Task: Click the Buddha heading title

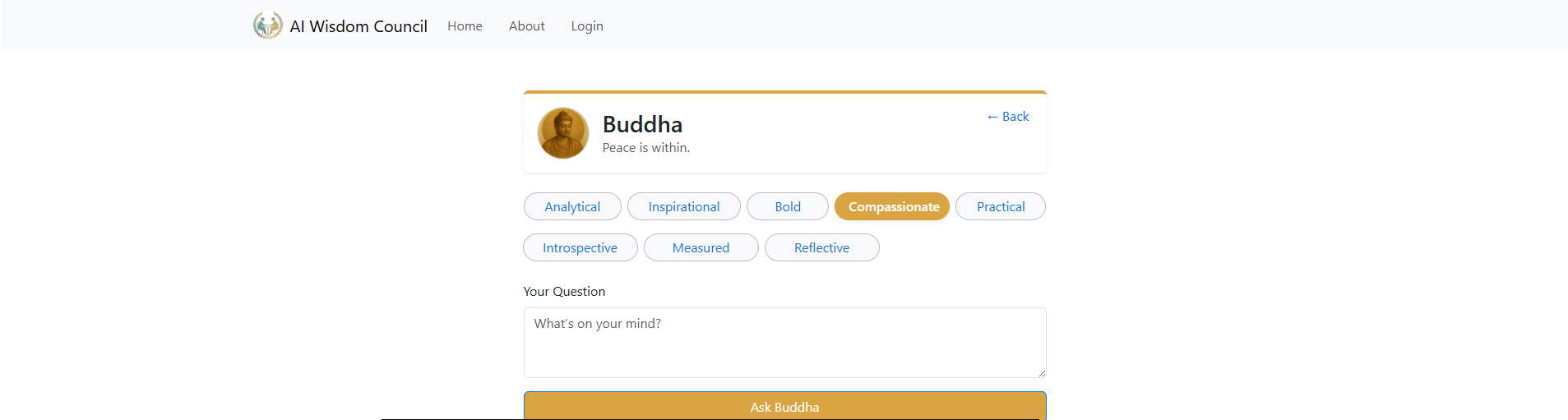Action: pos(642,124)
